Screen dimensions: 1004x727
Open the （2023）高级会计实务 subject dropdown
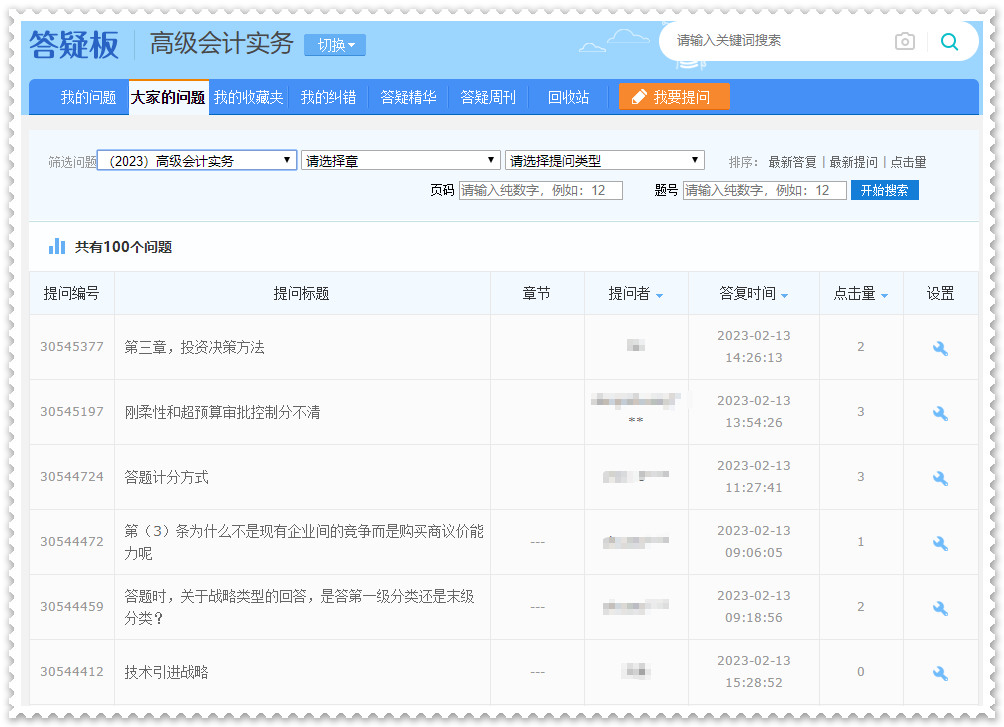195,159
